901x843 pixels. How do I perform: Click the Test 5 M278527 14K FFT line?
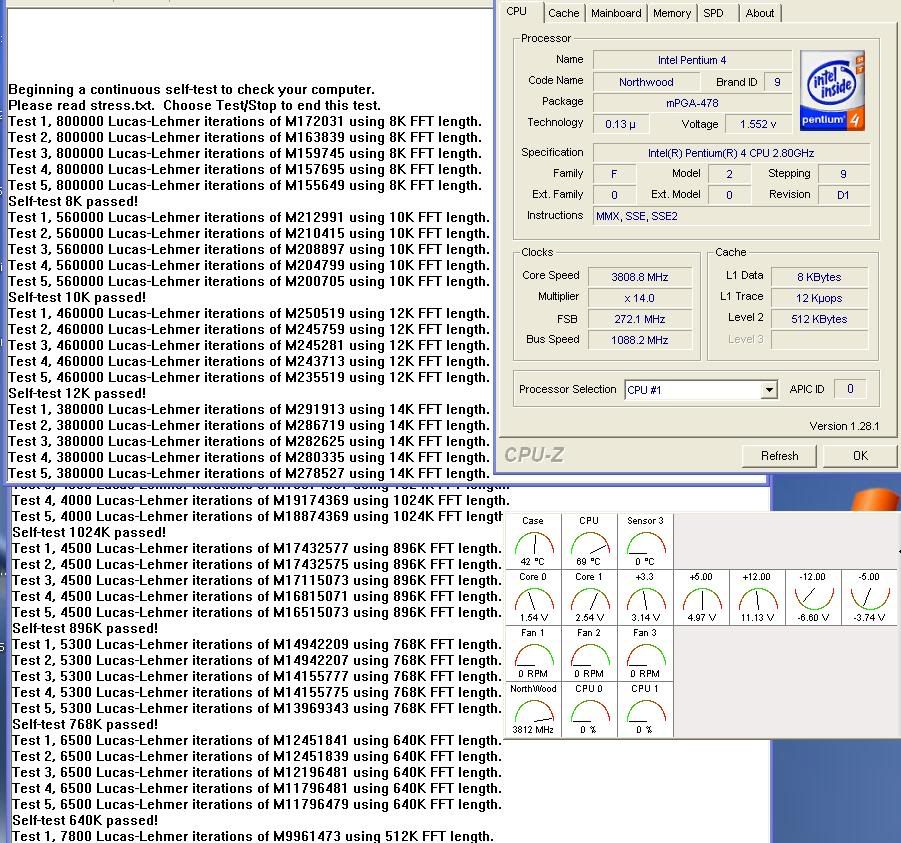pos(249,474)
